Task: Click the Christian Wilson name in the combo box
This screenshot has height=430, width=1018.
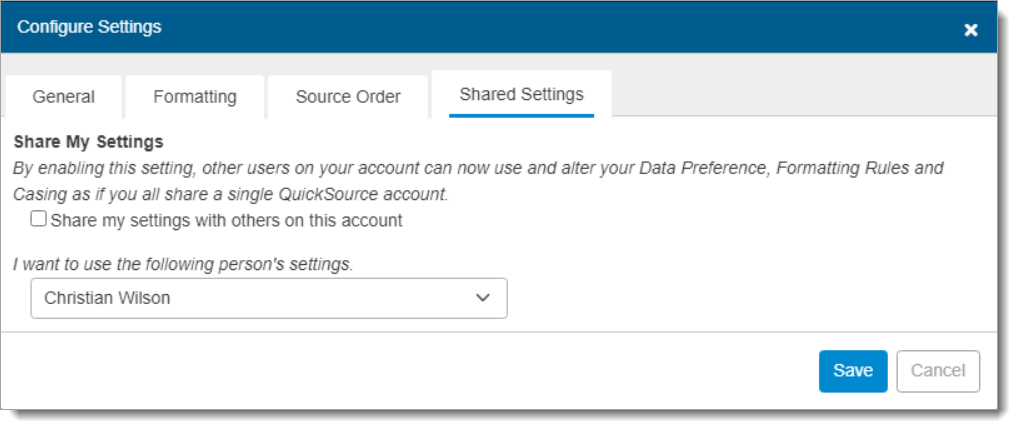Action: click(107, 298)
